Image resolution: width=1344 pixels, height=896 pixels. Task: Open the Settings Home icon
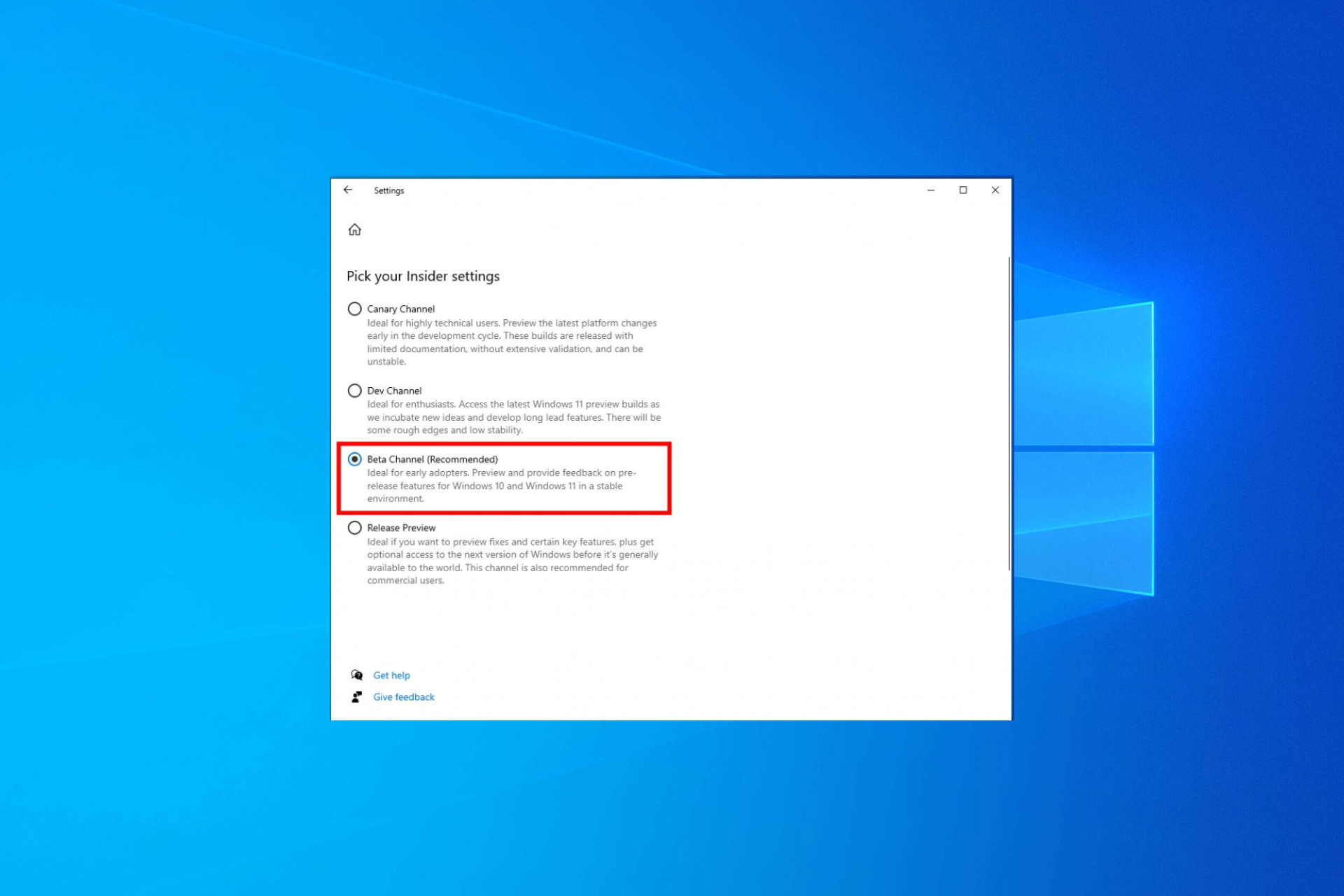[x=355, y=230]
